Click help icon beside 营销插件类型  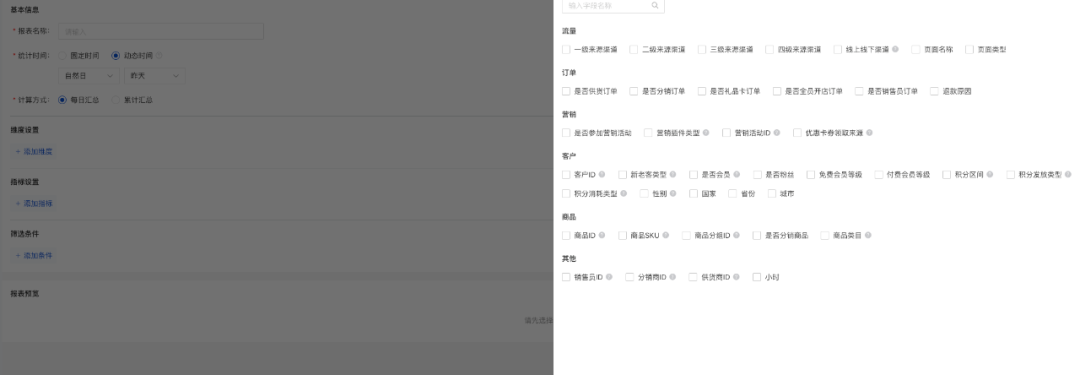(706, 132)
